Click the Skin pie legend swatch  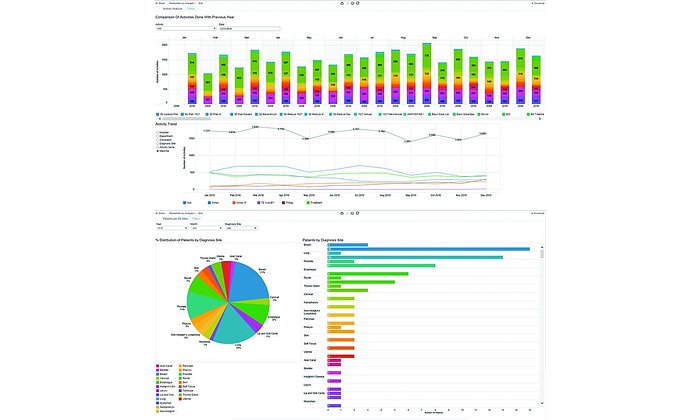[180, 383]
